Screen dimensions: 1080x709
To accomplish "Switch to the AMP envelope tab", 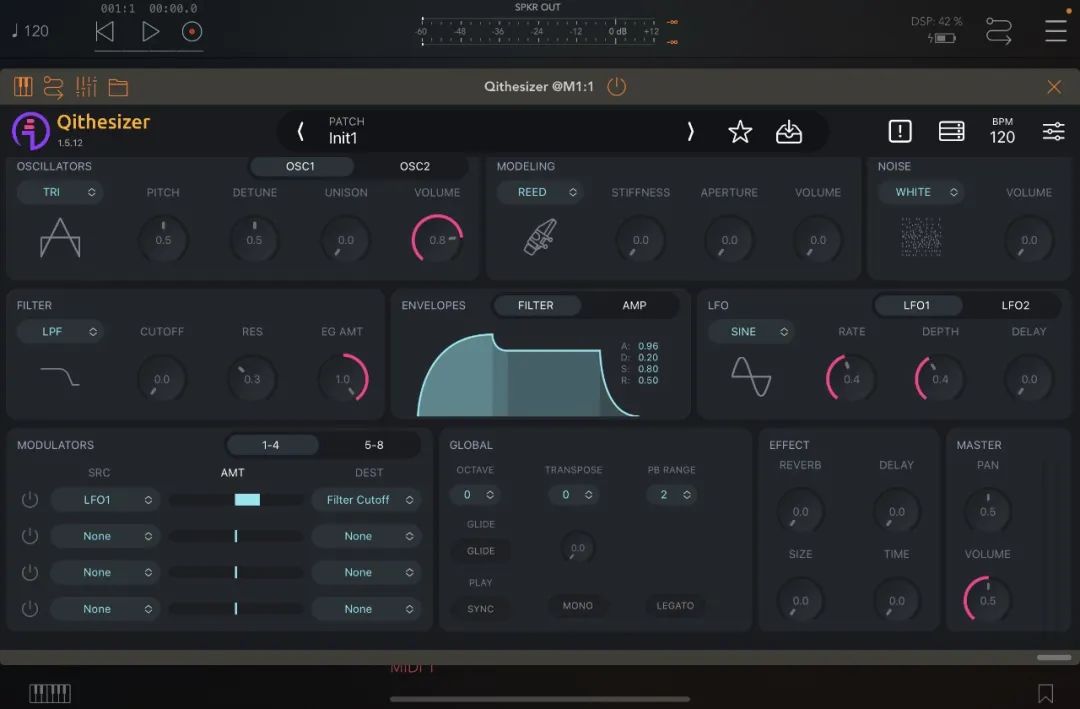I will [634, 305].
